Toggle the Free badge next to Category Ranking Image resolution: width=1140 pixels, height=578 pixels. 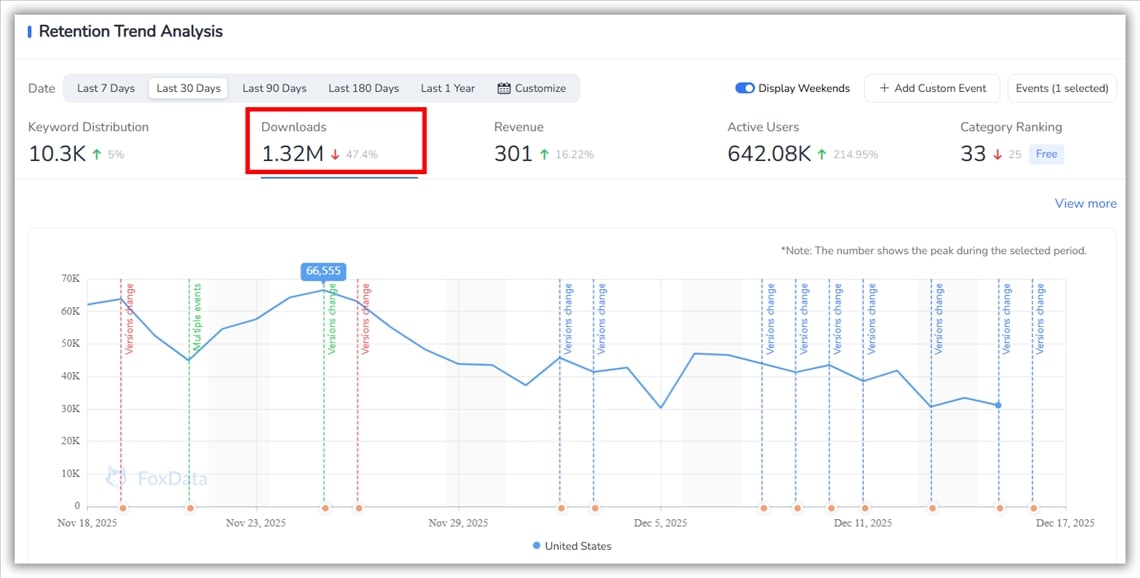pyautogui.click(x=1046, y=153)
